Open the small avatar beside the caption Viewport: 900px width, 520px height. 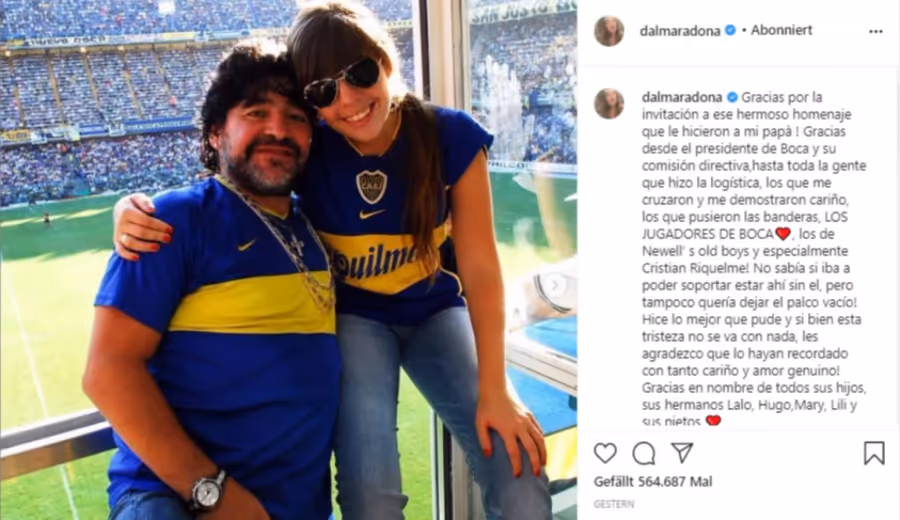tap(609, 104)
